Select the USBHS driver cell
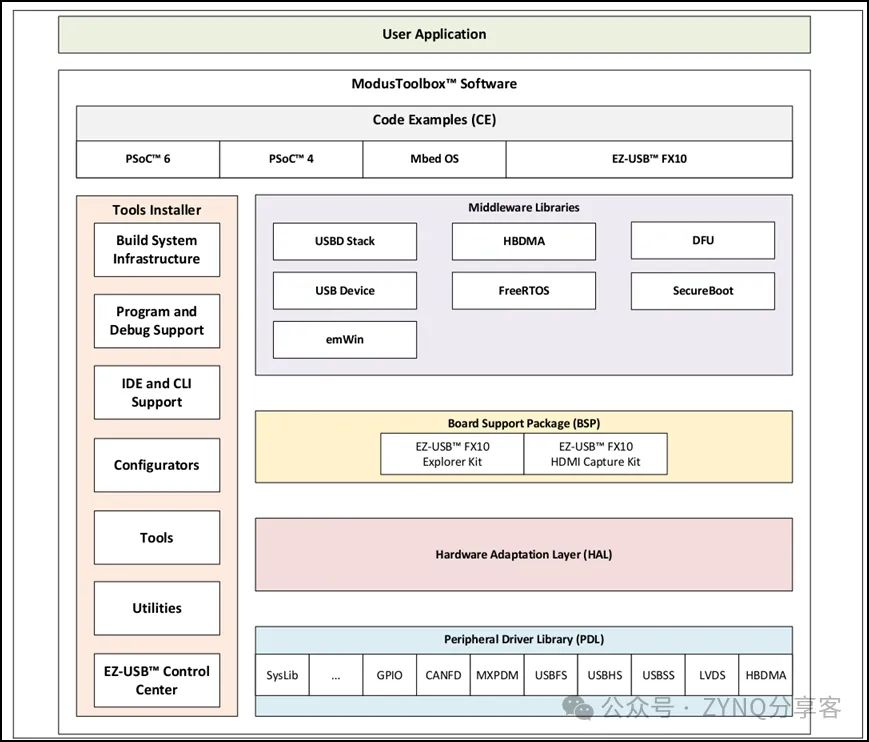The height and width of the screenshot is (742, 869). coord(605,675)
